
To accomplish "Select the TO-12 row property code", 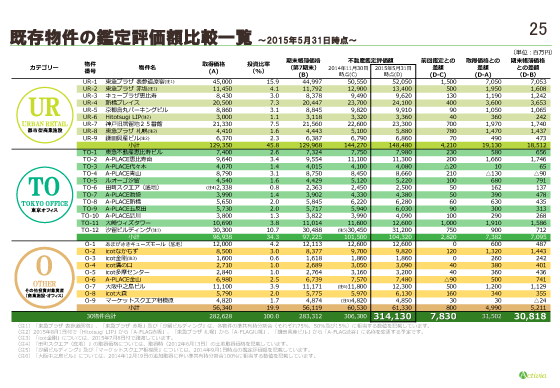I will pyautogui.click(x=90, y=230).
